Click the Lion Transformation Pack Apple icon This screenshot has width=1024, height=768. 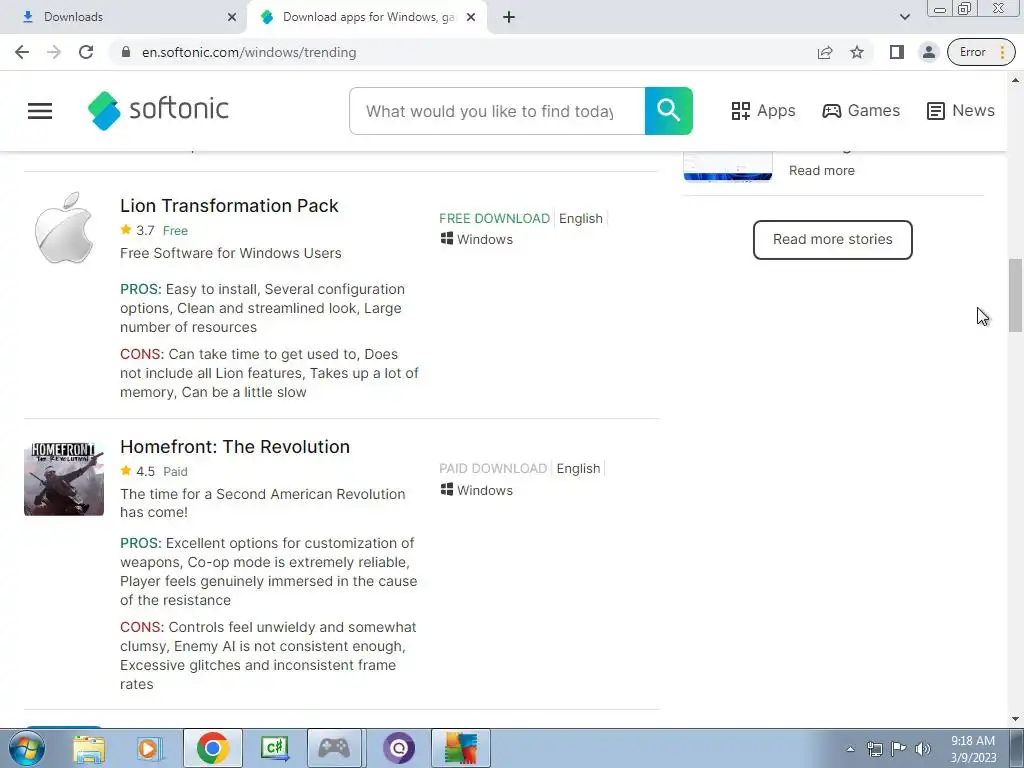click(x=63, y=228)
